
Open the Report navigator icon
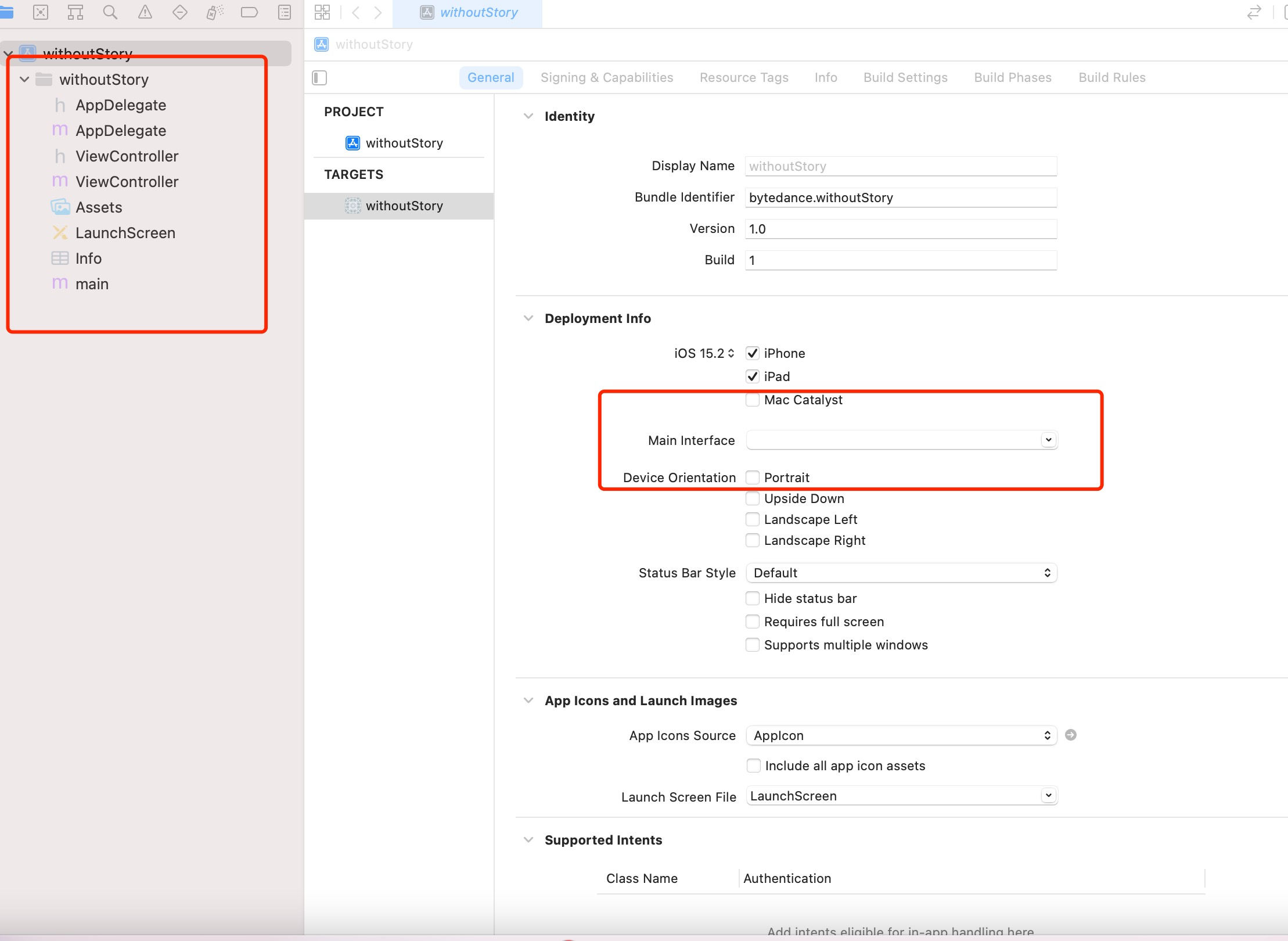(x=285, y=12)
